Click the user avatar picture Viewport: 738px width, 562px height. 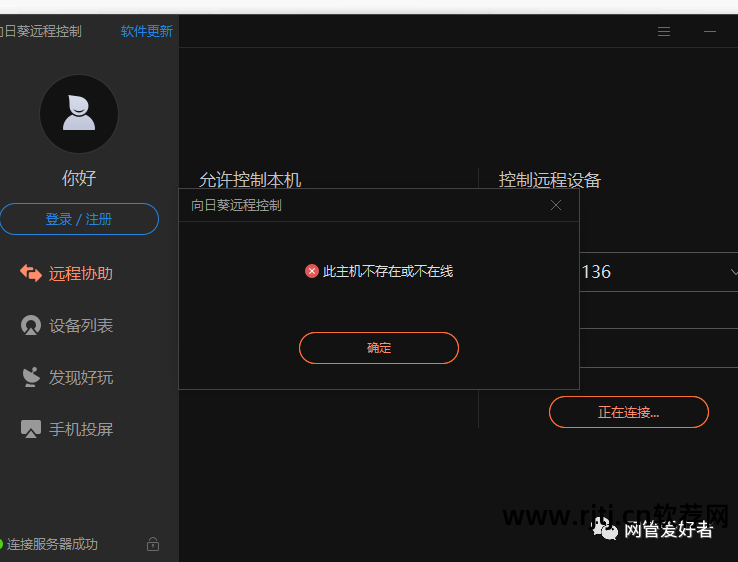[79, 113]
